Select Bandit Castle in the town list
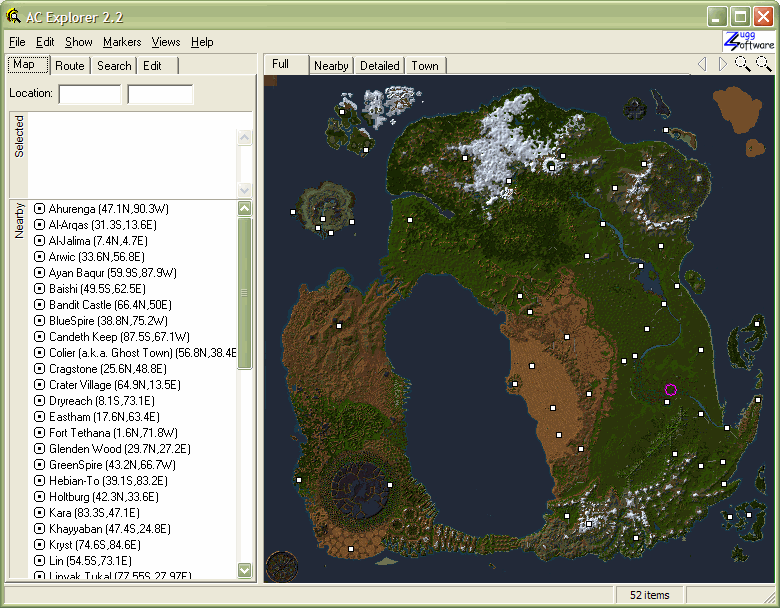The height and width of the screenshot is (608, 780). click(x=109, y=305)
